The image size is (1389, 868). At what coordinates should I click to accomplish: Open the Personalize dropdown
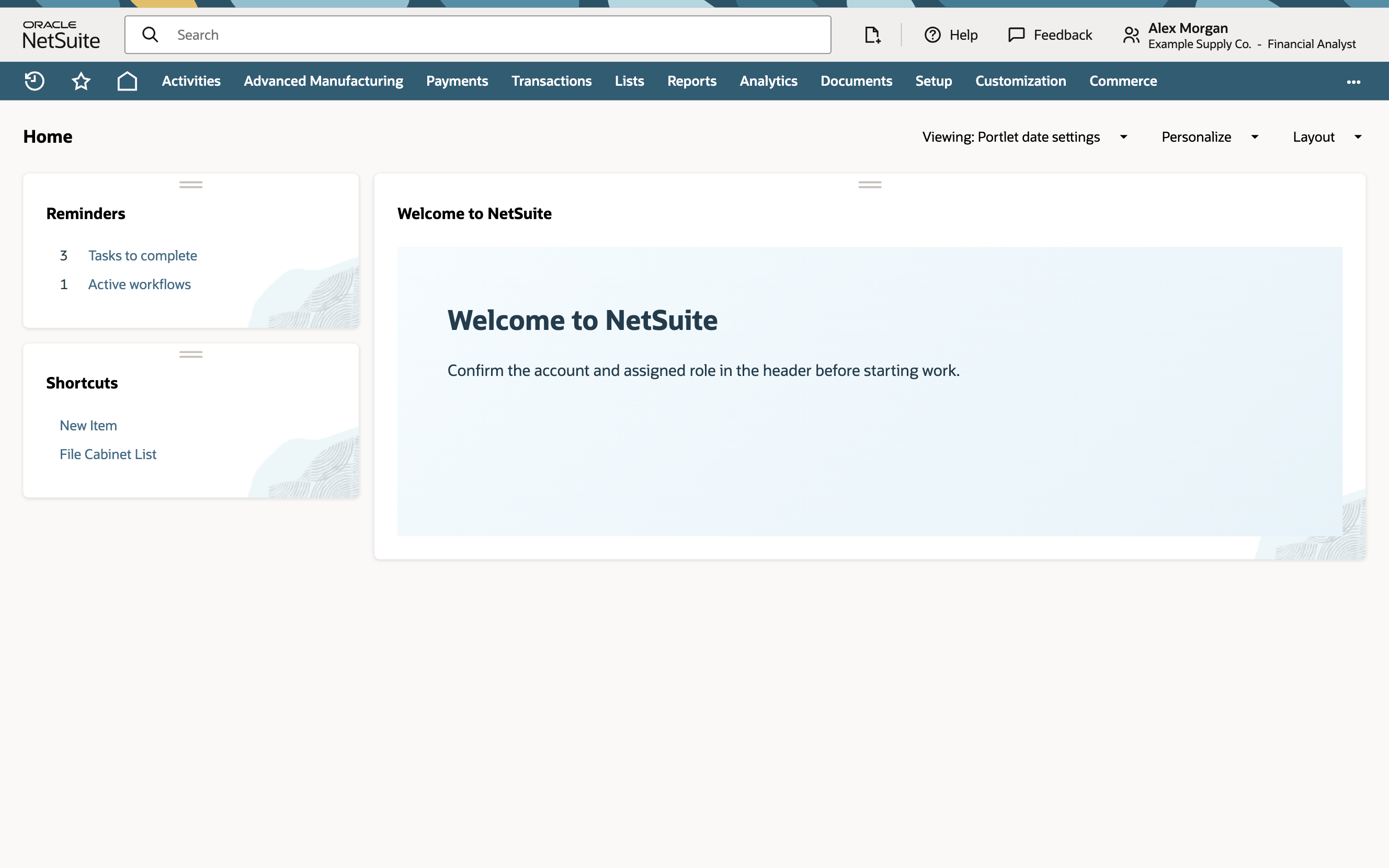tap(1210, 136)
